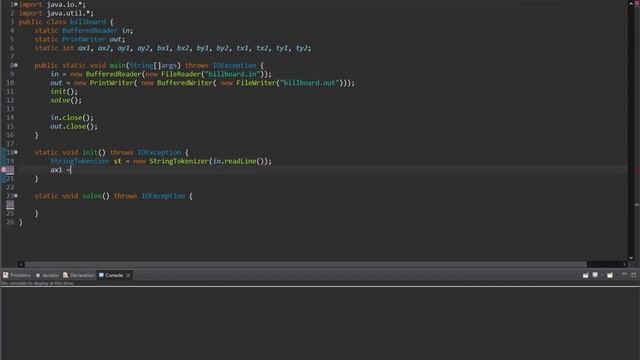This screenshot has height=360, width=640.
Task: Click 'in.close();' on line 14
Action: 72,118
